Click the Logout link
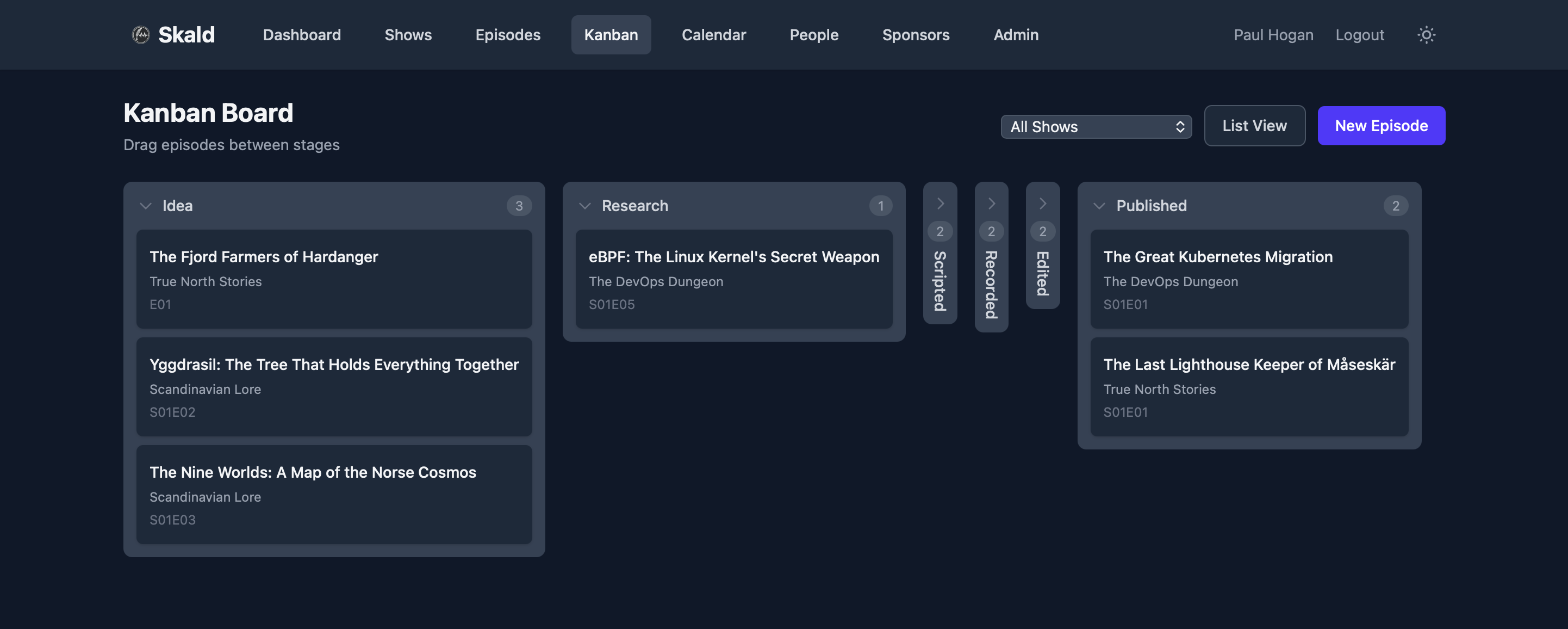Screen dimensions: 1568x629 1360,35
